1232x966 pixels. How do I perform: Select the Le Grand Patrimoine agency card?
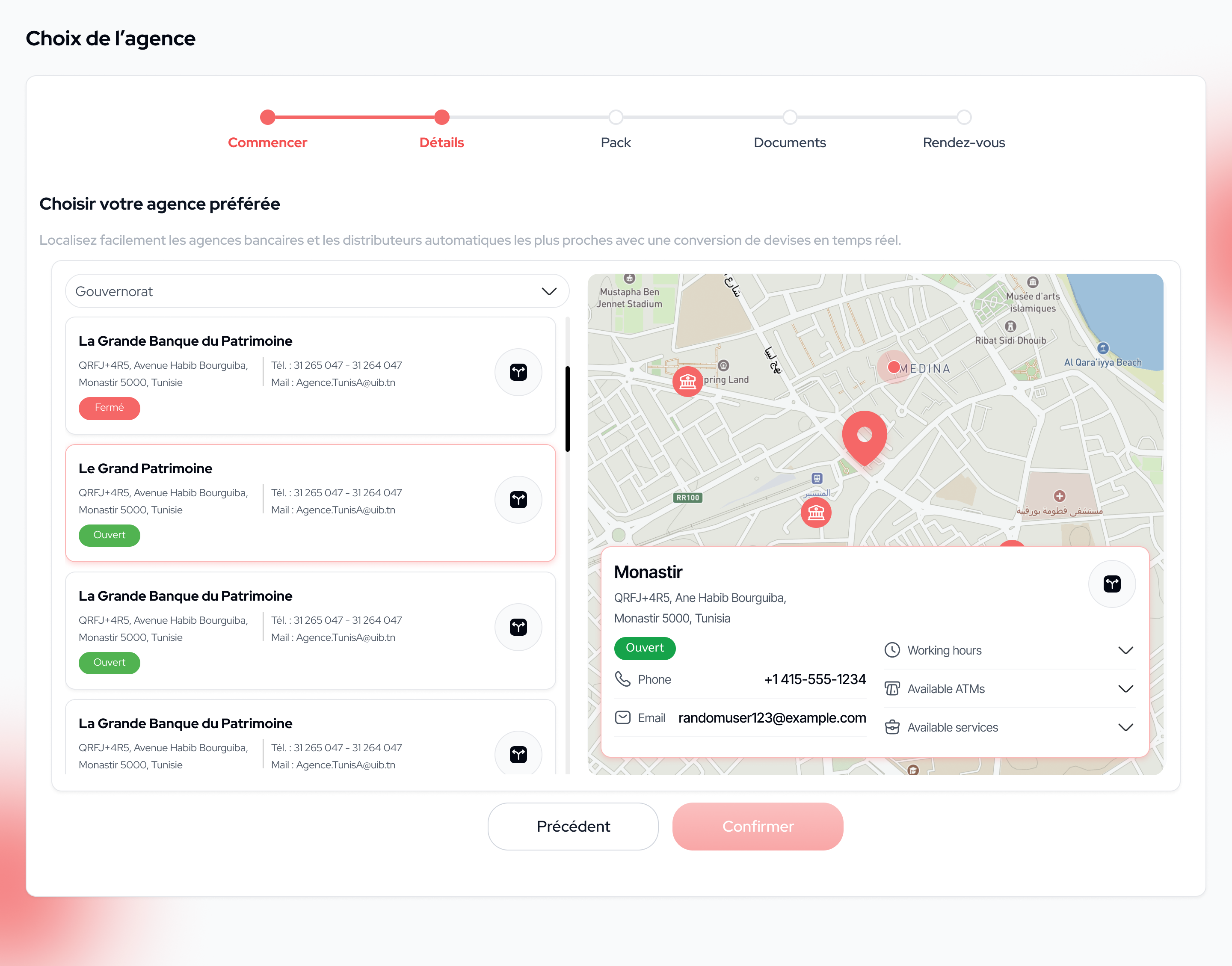coord(311,503)
